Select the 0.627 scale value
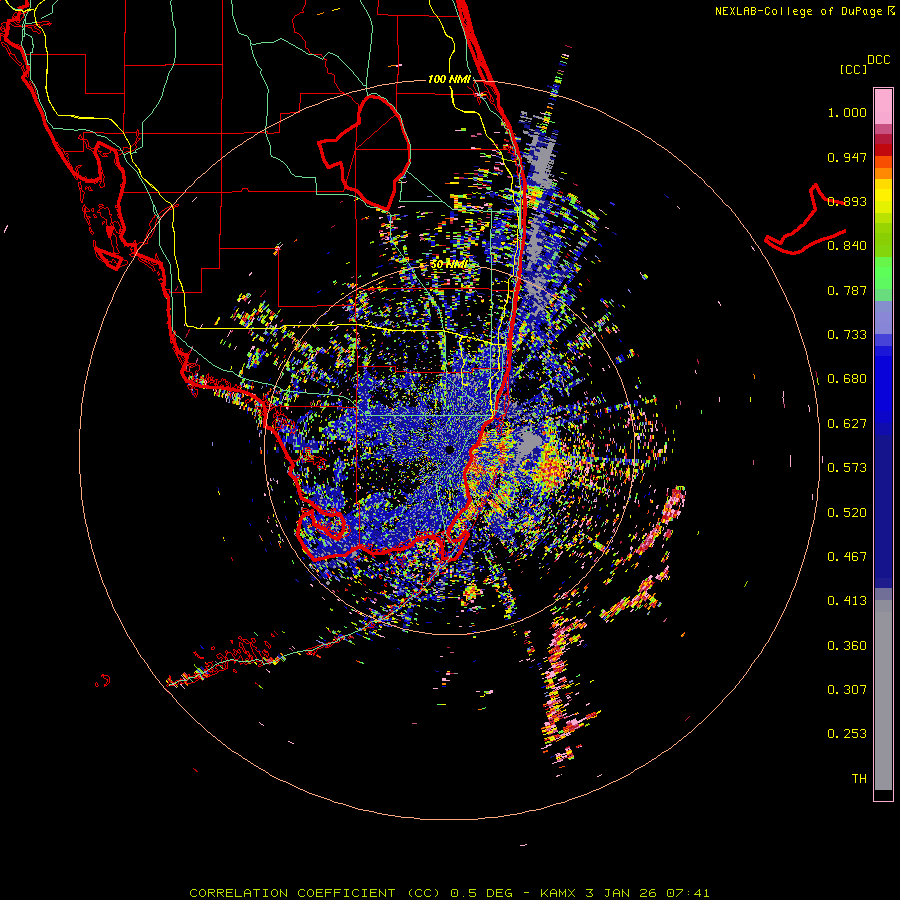 point(847,424)
